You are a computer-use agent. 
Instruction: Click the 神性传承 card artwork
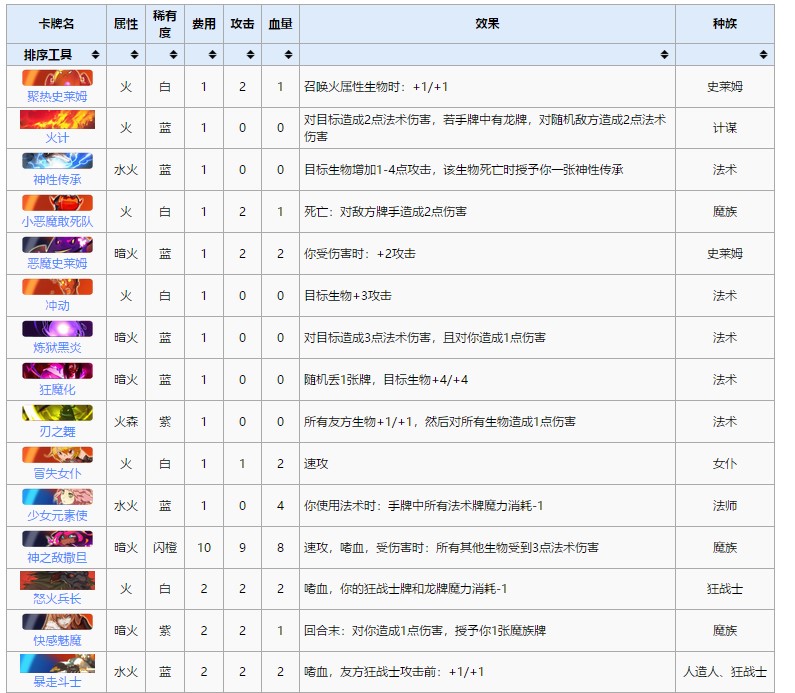[x=56, y=162]
